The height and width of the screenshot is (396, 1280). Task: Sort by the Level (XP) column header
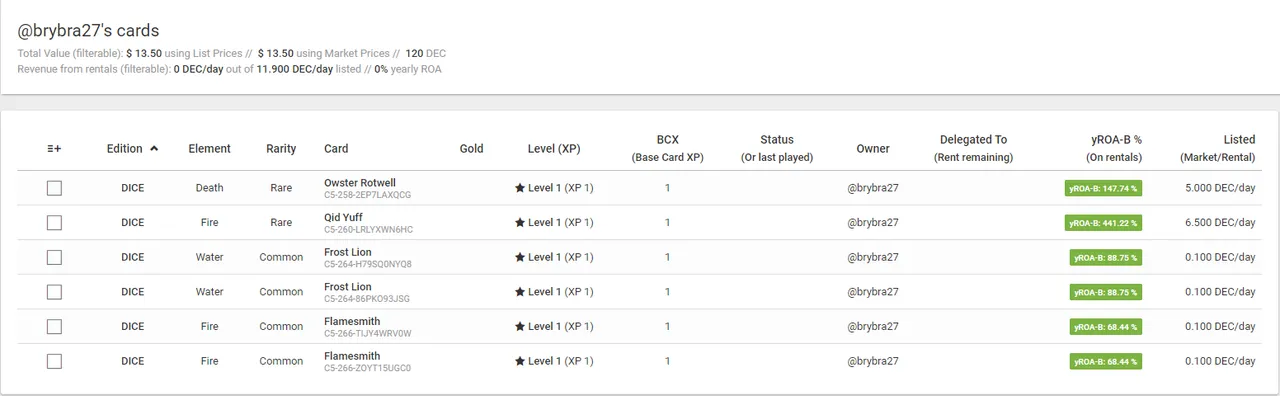click(x=554, y=148)
